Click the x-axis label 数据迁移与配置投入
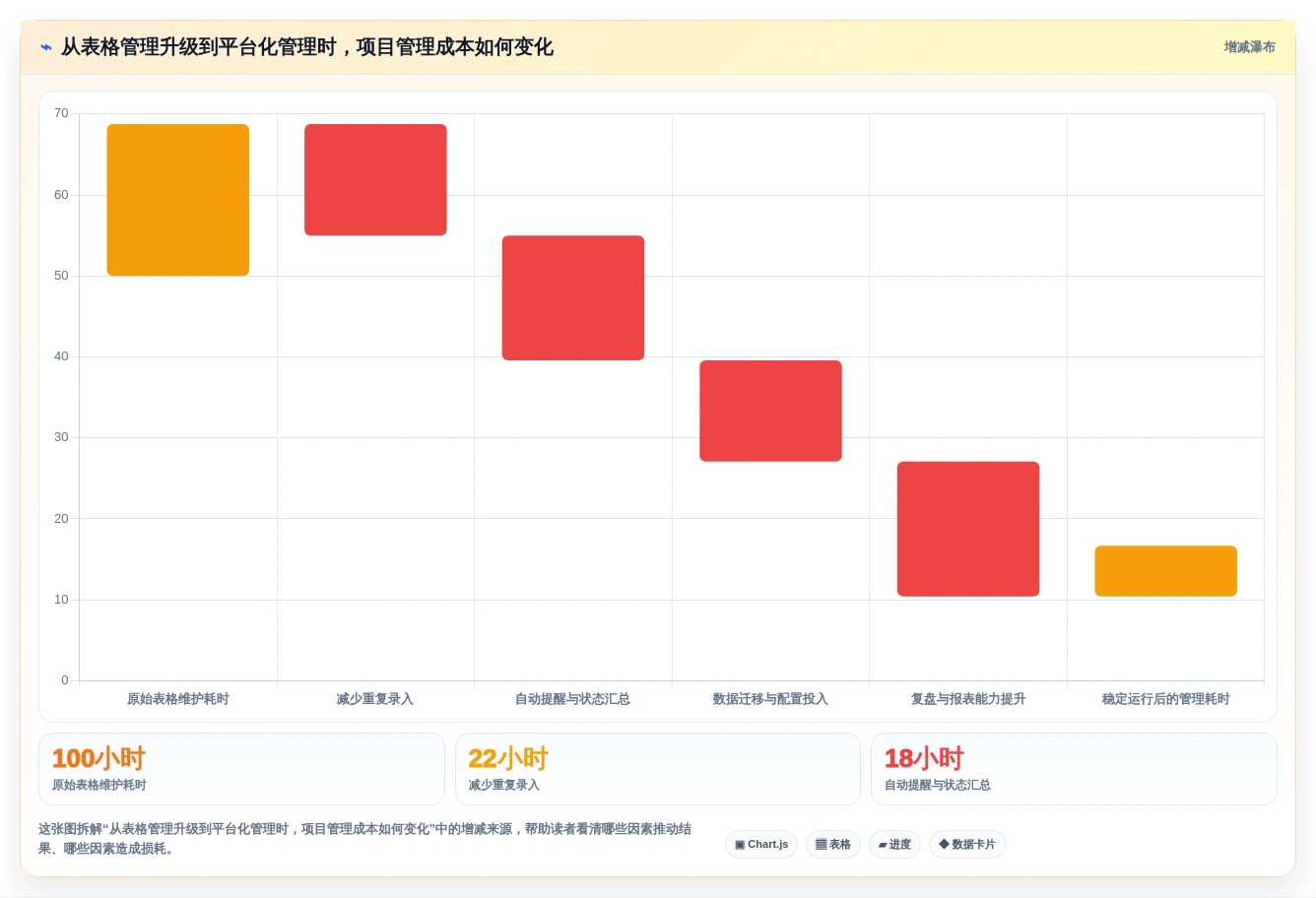1316x898 pixels. click(x=770, y=699)
